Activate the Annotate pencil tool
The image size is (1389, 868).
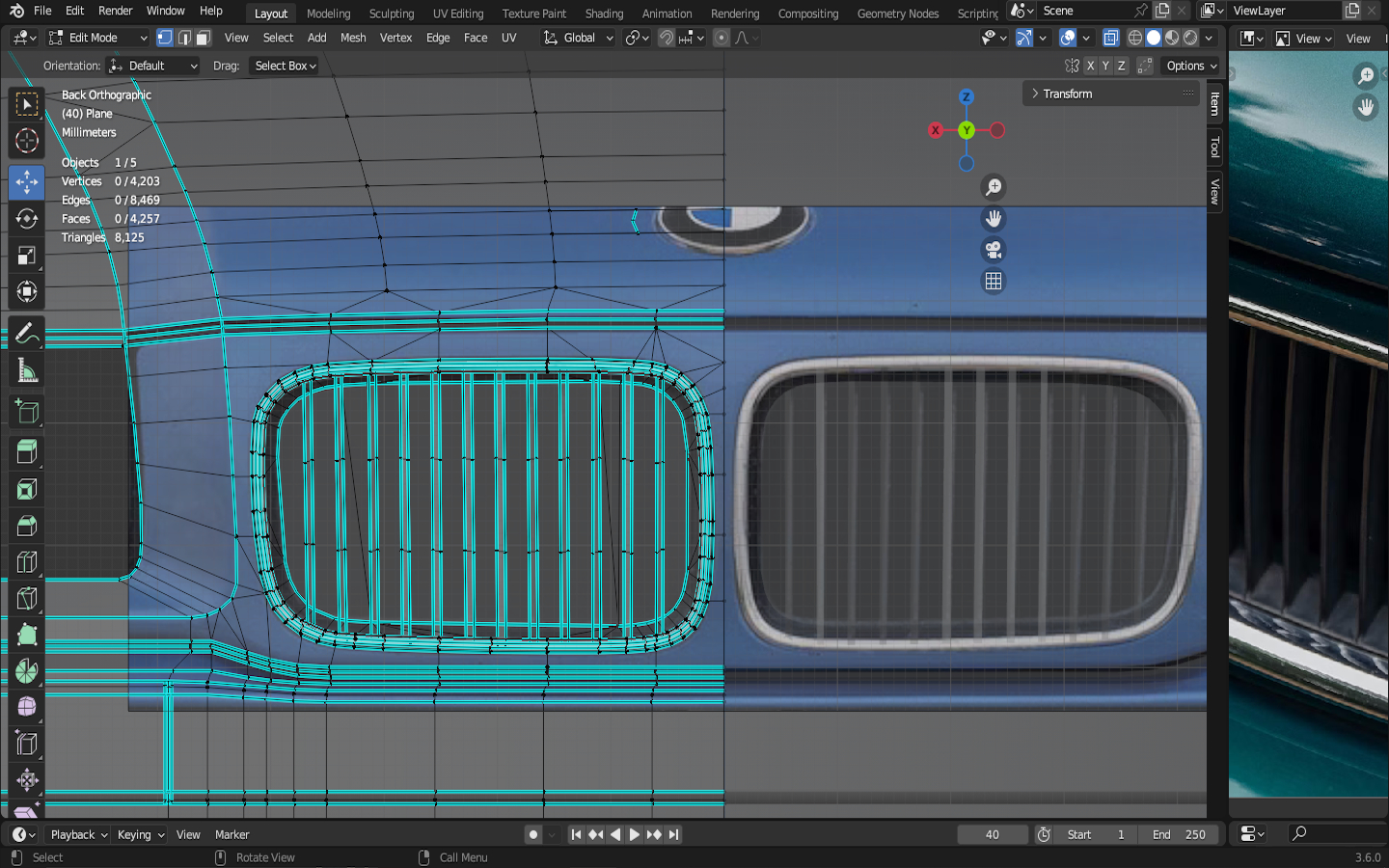click(26, 334)
